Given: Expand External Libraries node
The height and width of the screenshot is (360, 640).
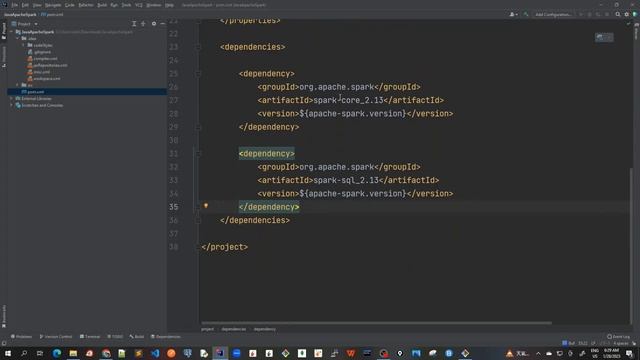Looking at the screenshot, I should pos(11,98).
